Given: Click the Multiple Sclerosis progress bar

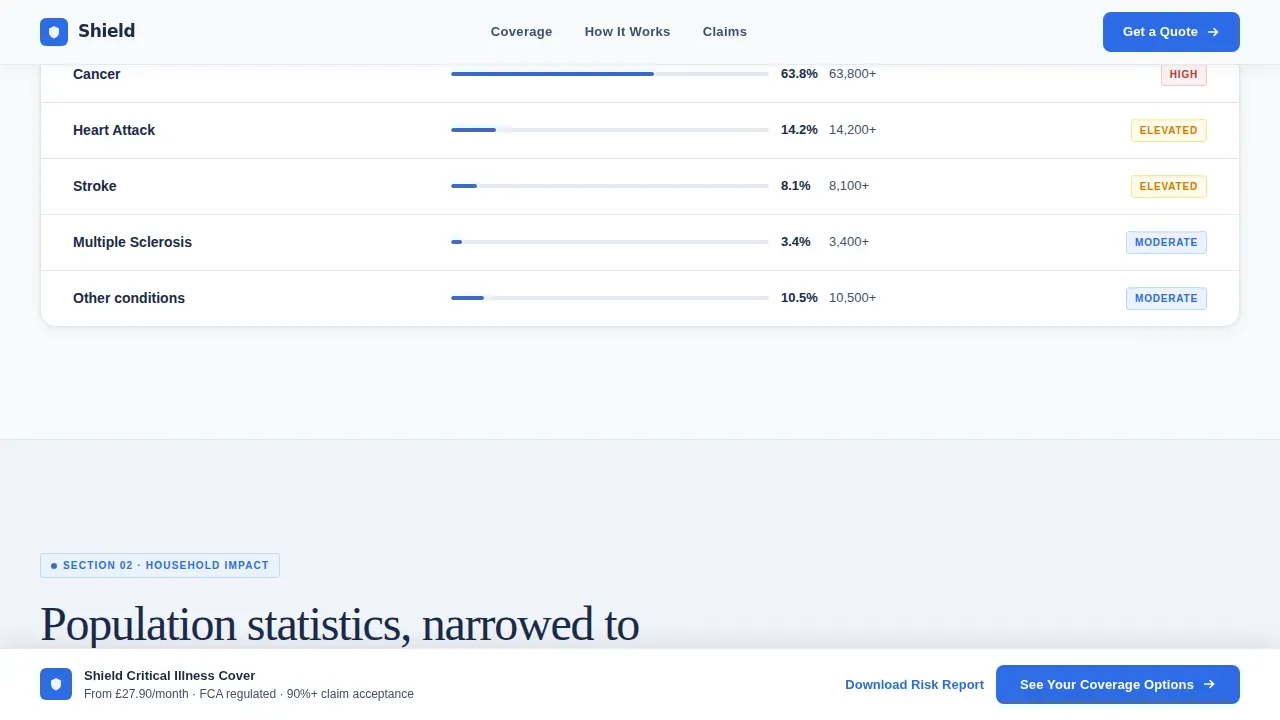Looking at the screenshot, I should [x=610, y=242].
